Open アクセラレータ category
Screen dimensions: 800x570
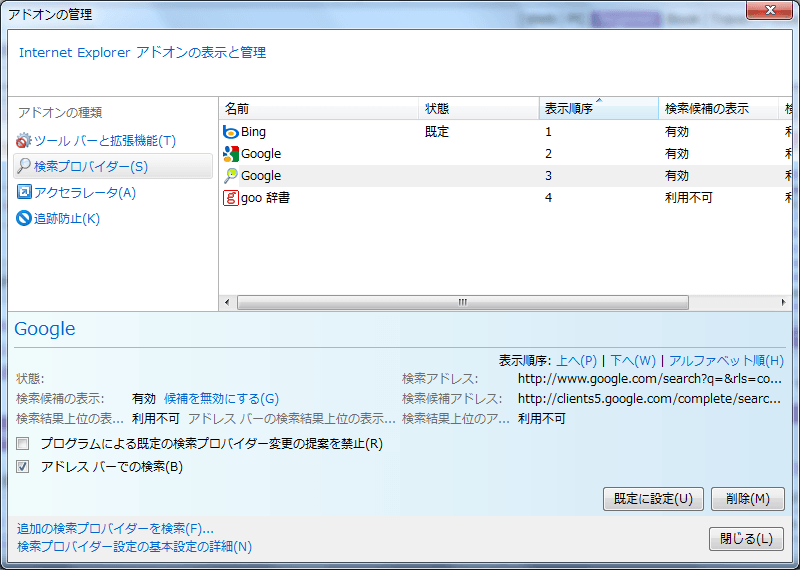pyautogui.click(x=85, y=192)
